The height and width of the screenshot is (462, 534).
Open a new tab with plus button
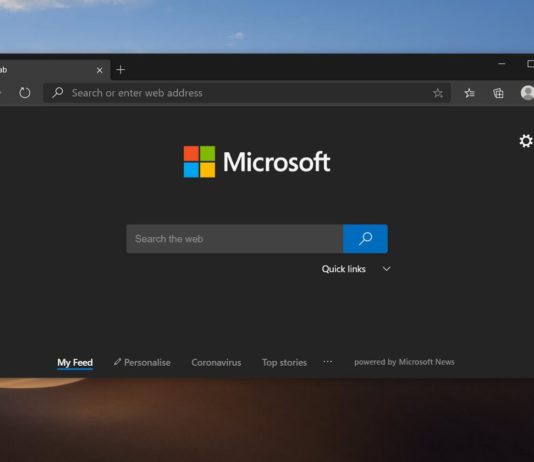point(121,70)
